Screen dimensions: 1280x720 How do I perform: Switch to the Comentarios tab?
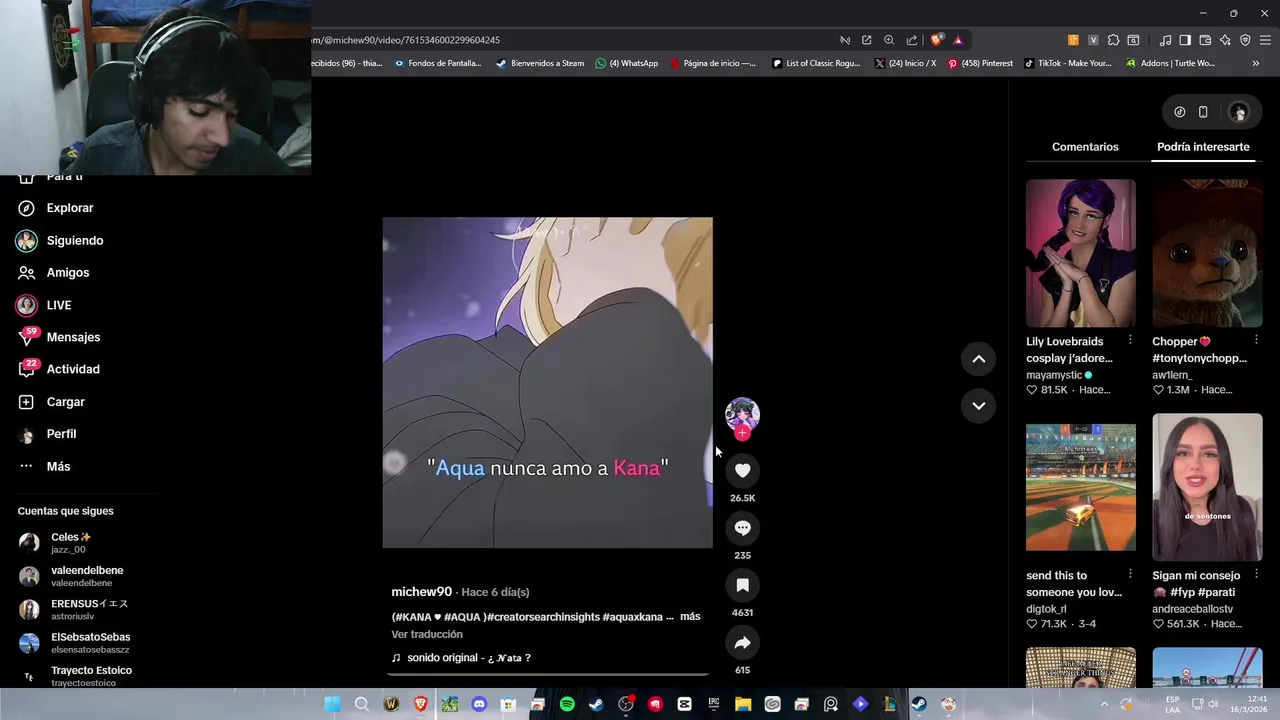[x=1085, y=147]
